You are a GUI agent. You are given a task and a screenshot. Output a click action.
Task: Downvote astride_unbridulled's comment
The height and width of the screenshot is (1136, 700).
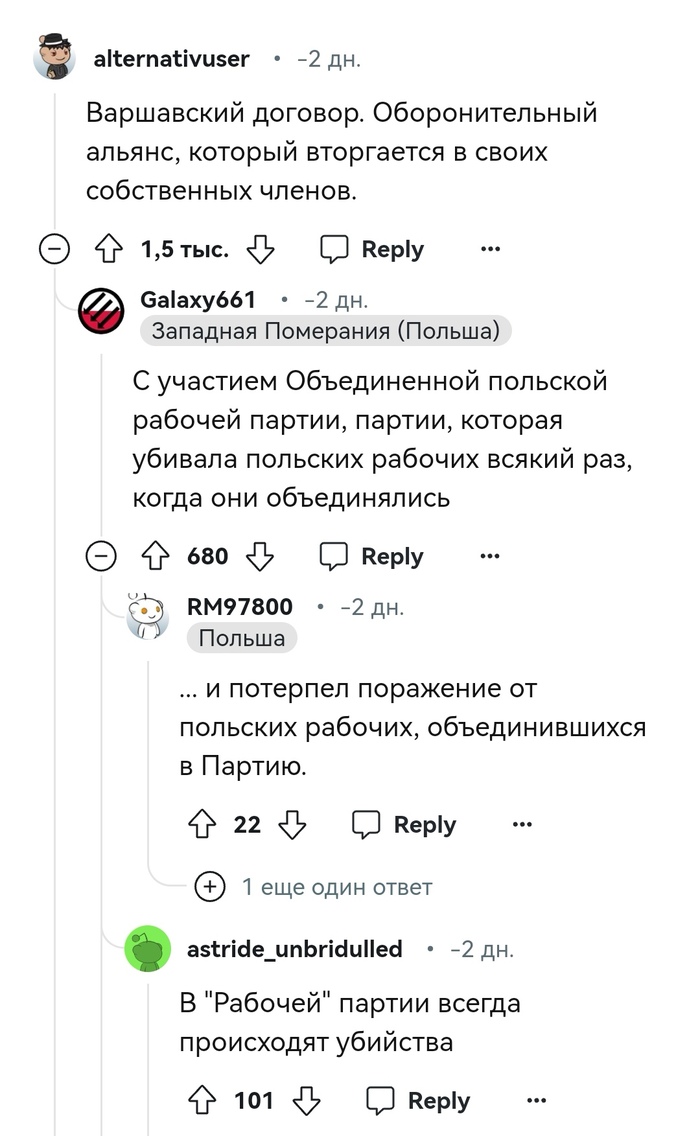(x=307, y=1101)
